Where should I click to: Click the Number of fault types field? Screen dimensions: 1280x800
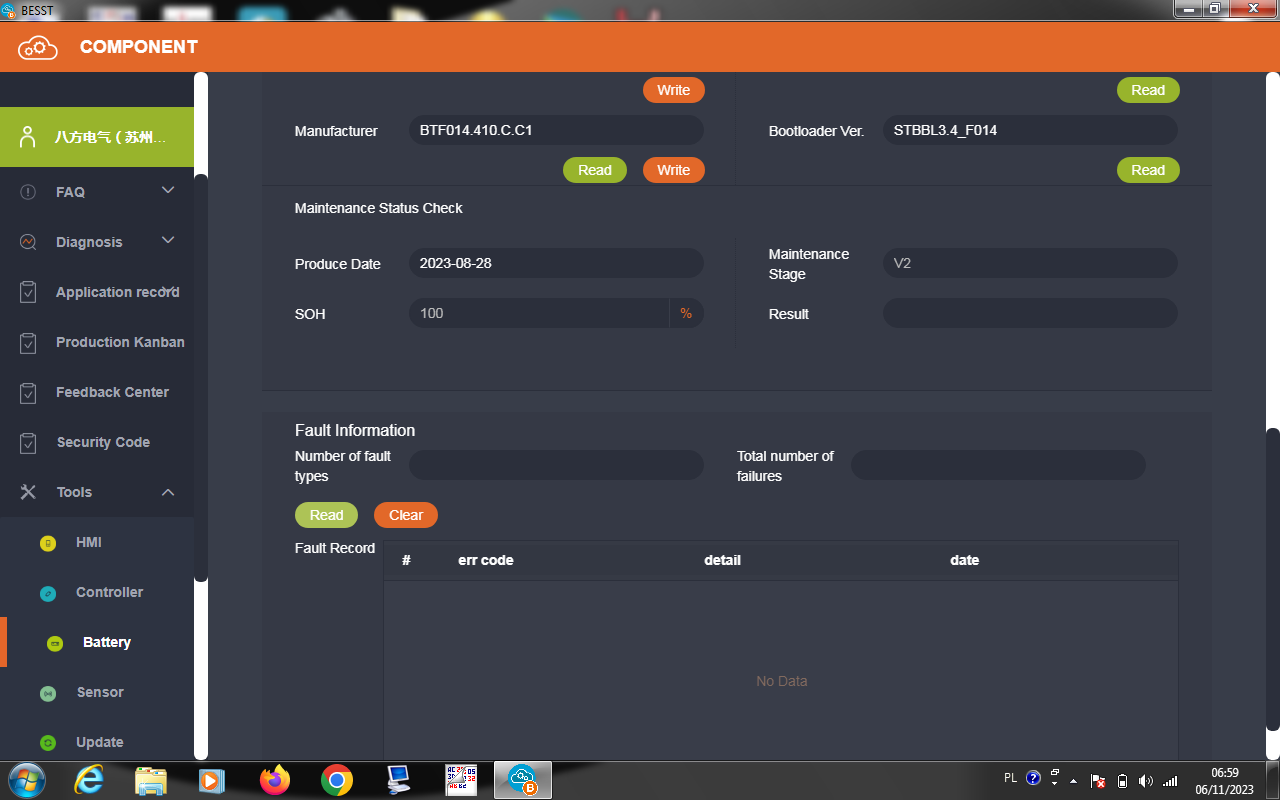[556, 465]
